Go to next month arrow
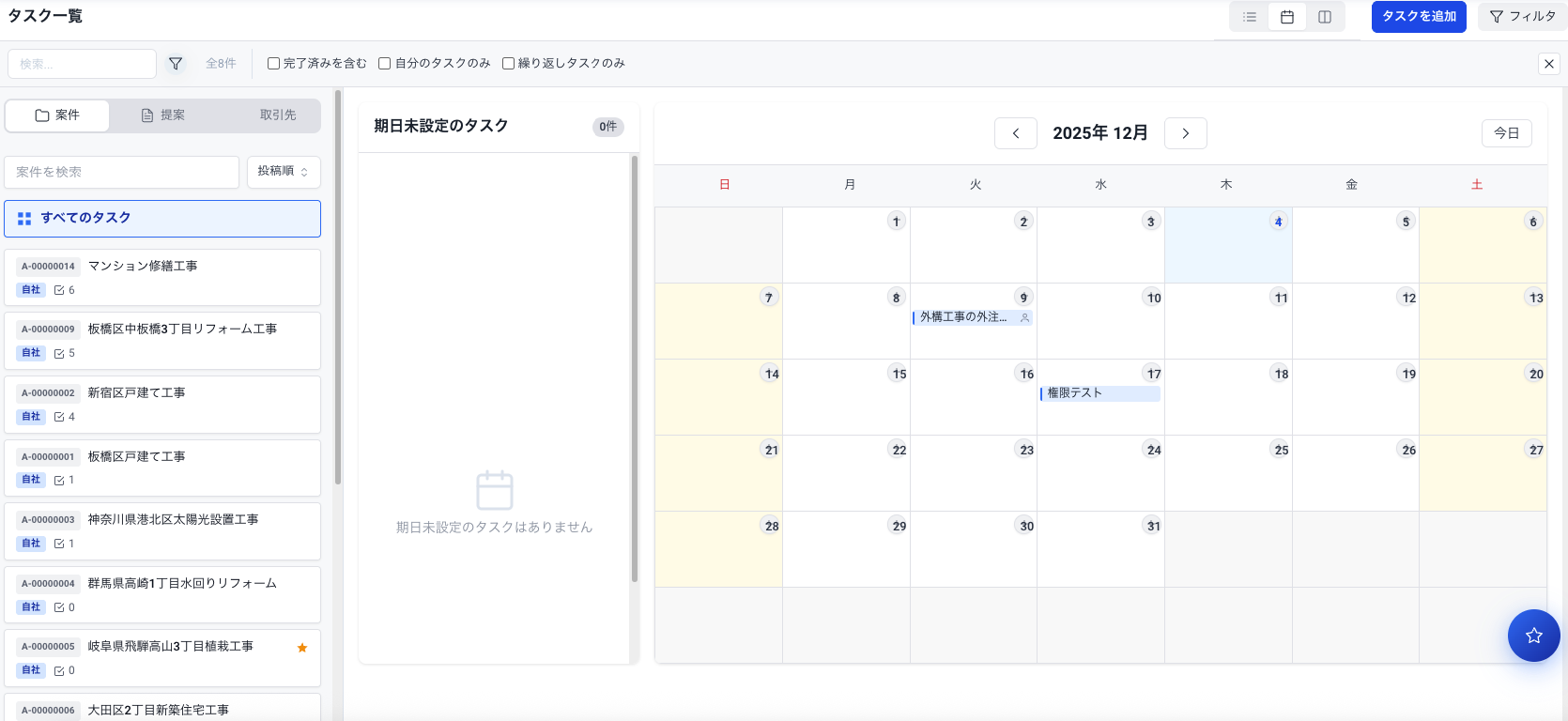Screen dimensions: 1568x721 point(1186,133)
